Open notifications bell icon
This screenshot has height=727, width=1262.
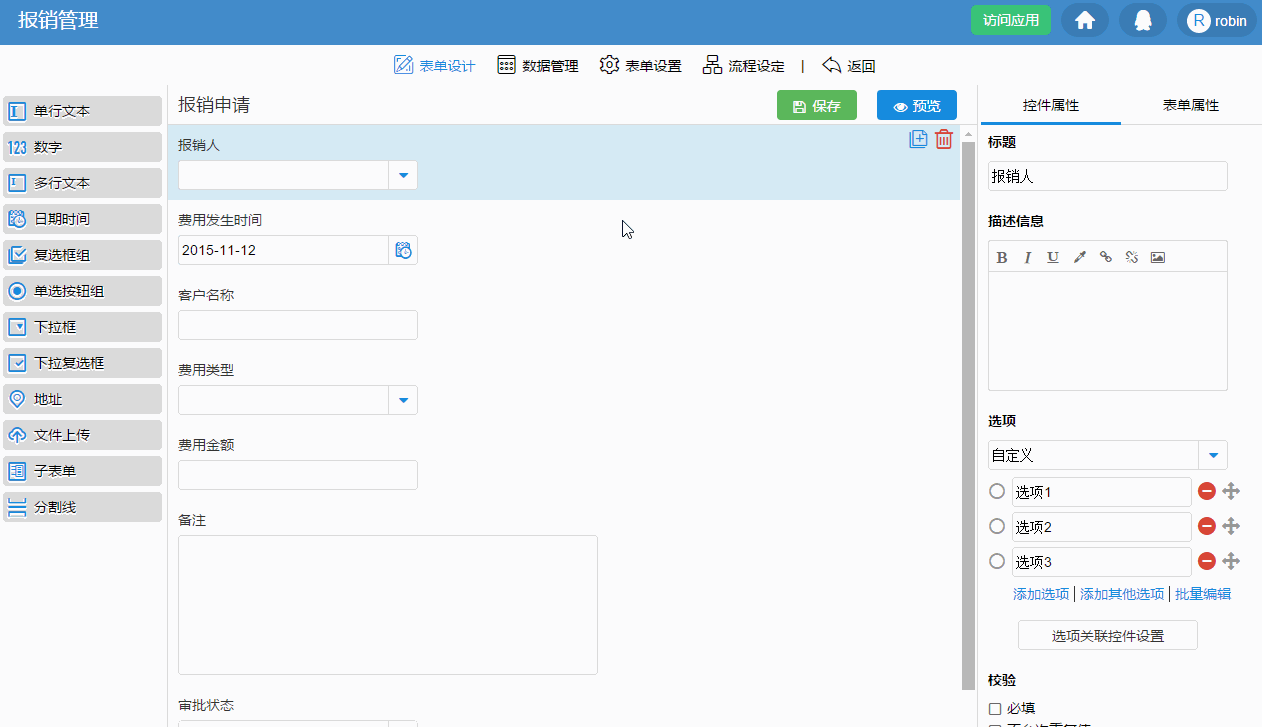point(1143,20)
